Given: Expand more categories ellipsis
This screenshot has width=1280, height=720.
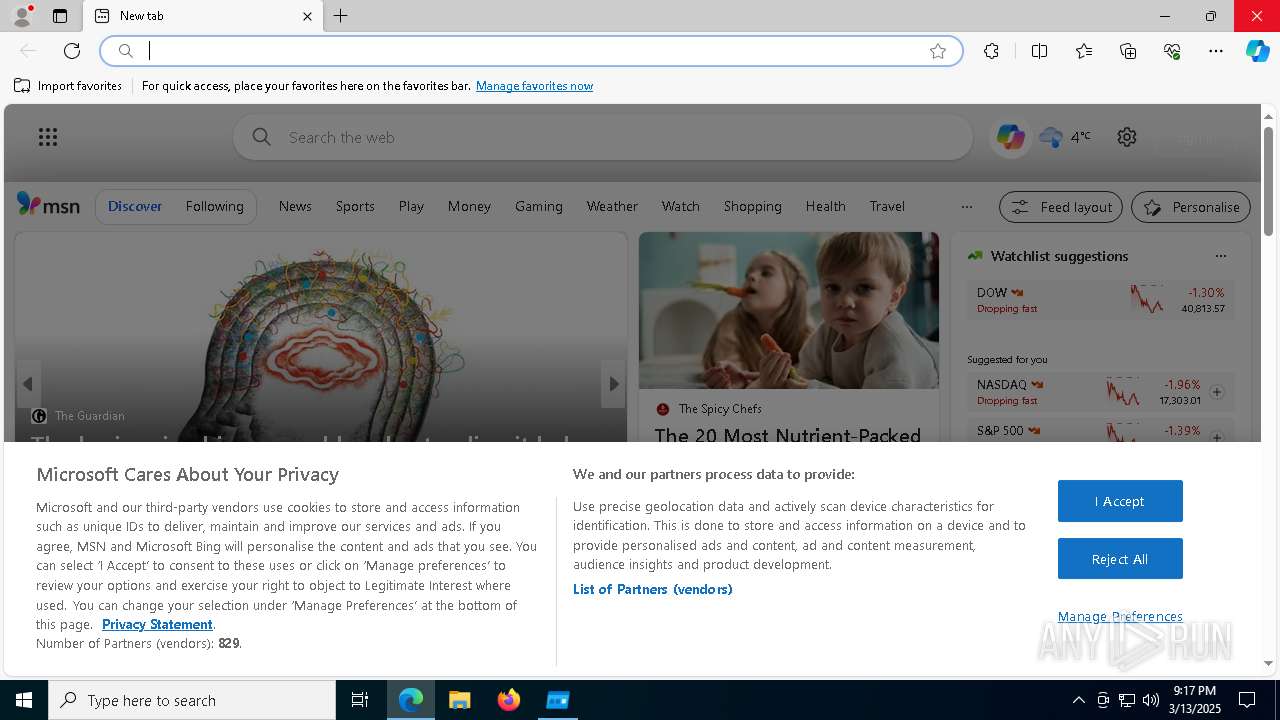Looking at the screenshot, I should coord(966,207).
